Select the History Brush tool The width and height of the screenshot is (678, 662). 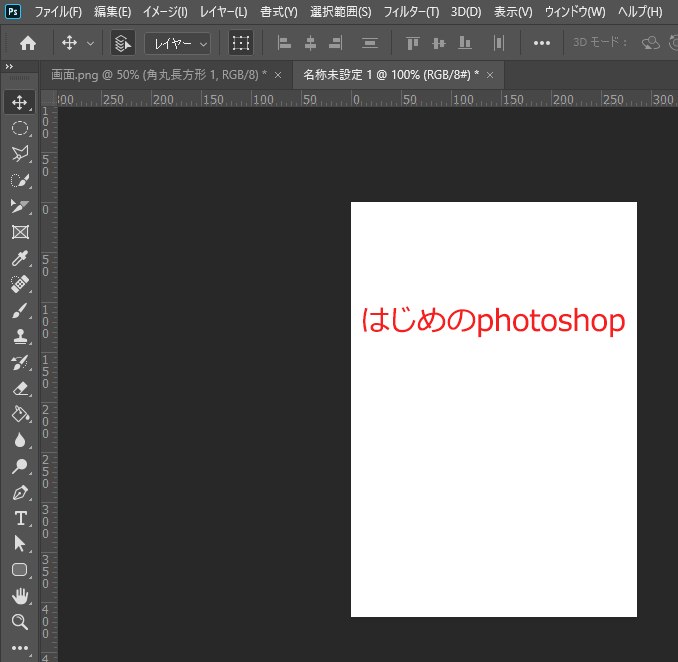coord(20,362)
